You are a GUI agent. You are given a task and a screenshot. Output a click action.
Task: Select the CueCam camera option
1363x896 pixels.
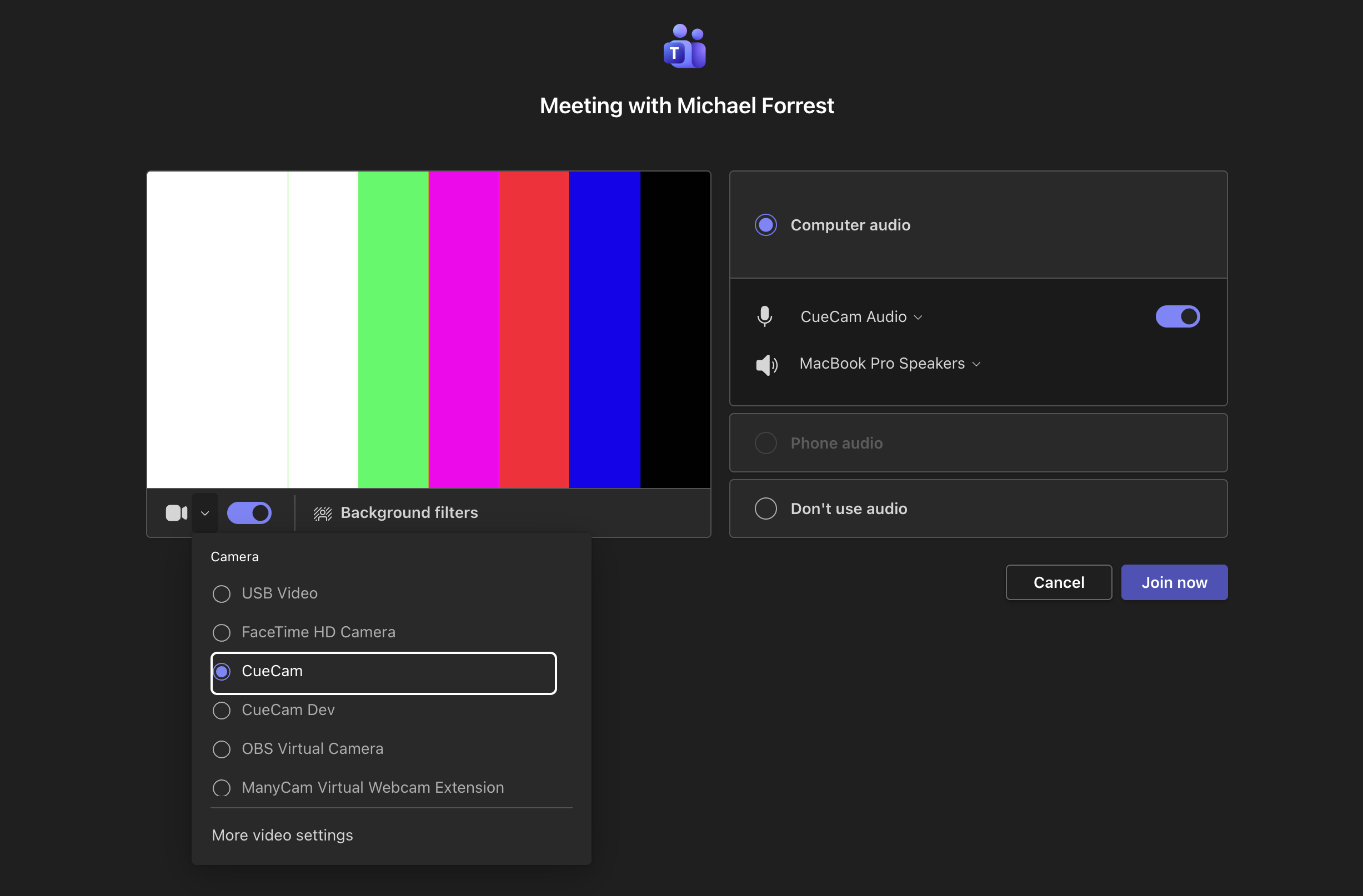point(383,673)
